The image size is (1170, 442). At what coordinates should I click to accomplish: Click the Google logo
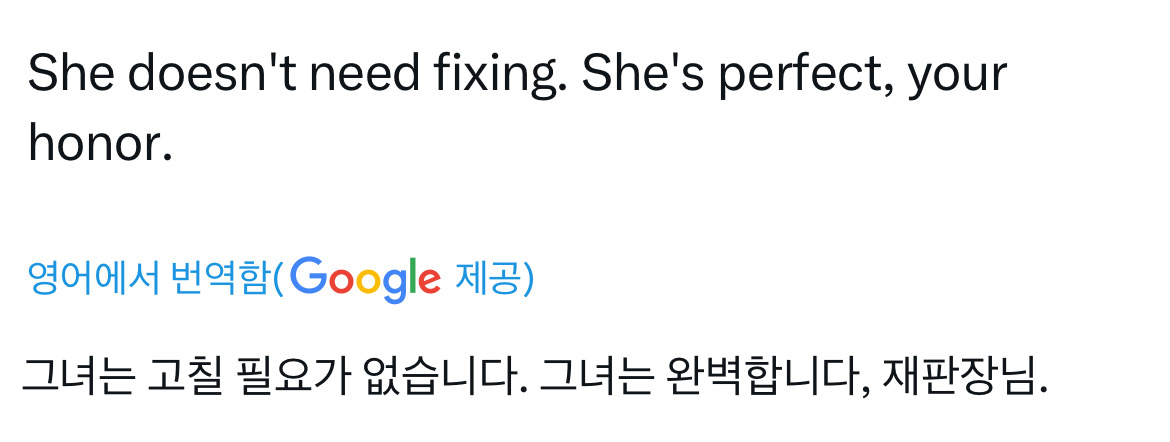[x=367, y=278]
